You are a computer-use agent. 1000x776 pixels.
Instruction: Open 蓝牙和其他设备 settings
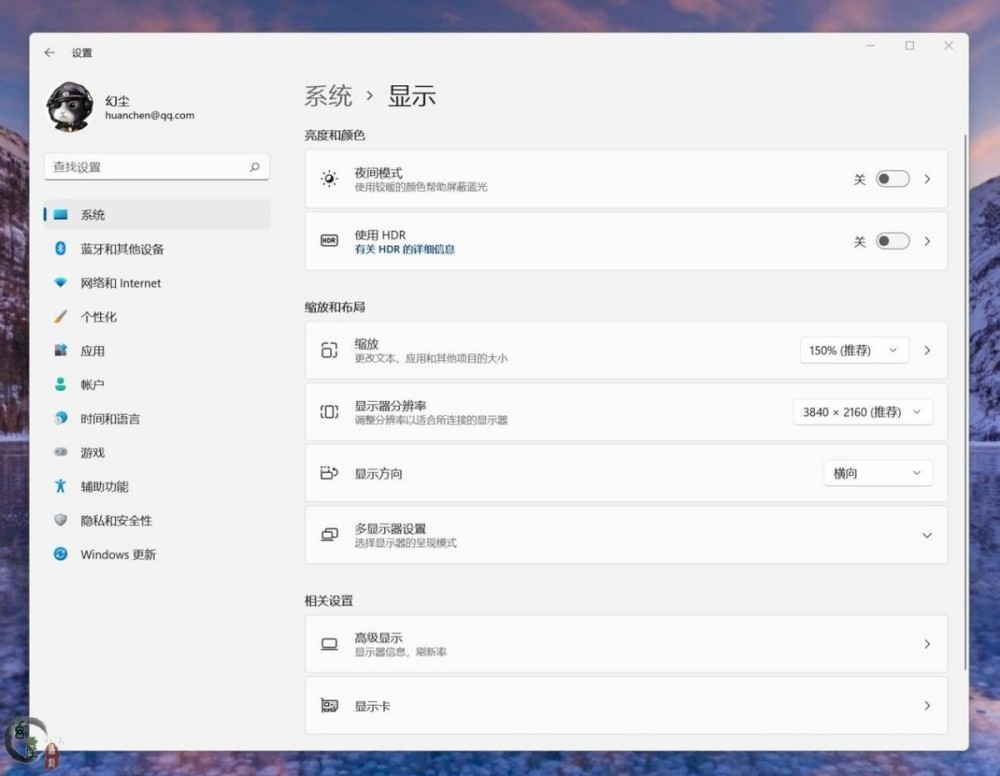157,249
